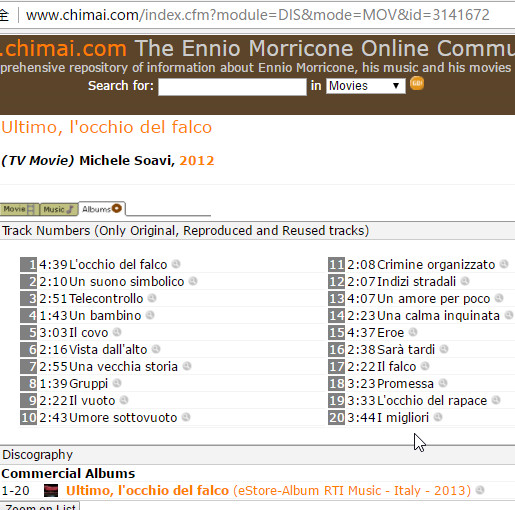Screen dimensions: 515x510
Task: Click the browser address bar URL
Action: (258, 15)
